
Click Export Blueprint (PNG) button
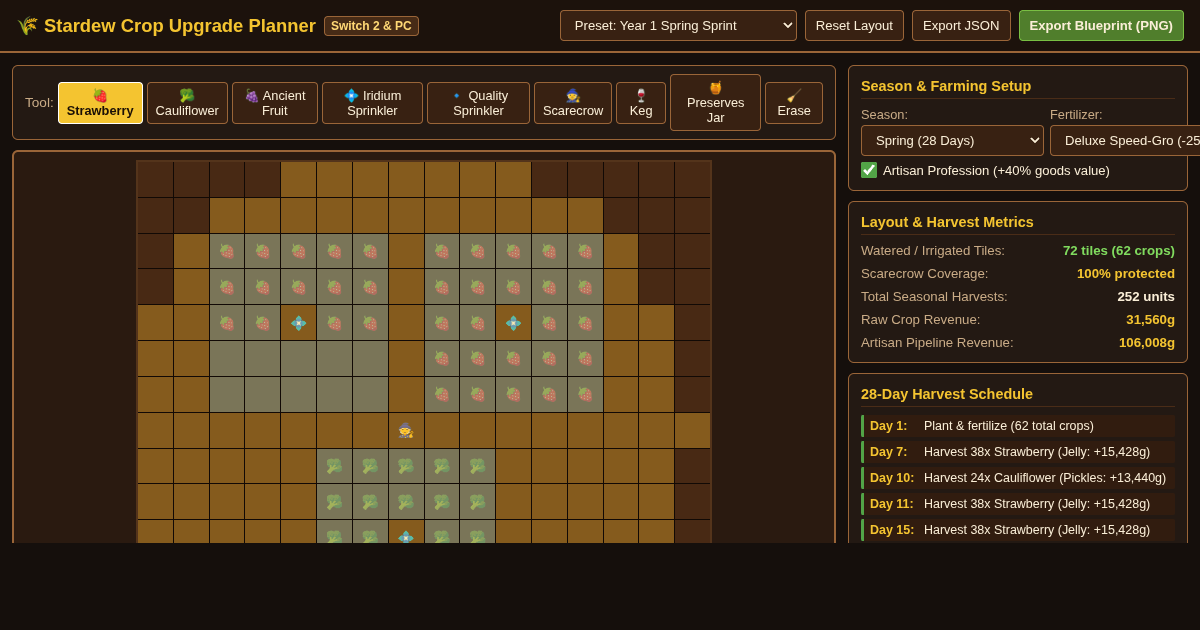(x=1101, y=25)
